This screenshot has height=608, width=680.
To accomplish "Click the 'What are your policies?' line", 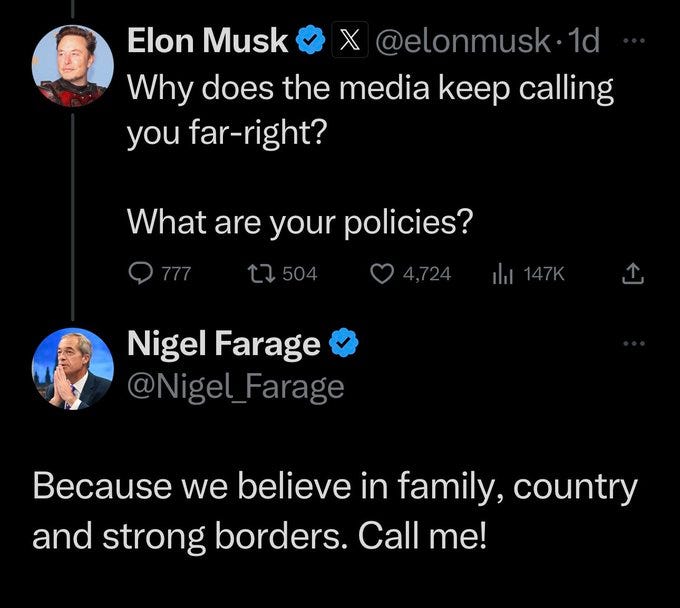I will tap(299, 221).
